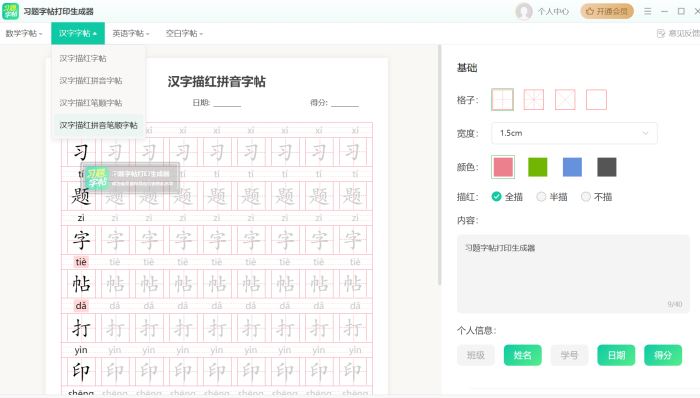700x398 pixels.
Task: Click the black 习 character in preview
Action: 81,152
